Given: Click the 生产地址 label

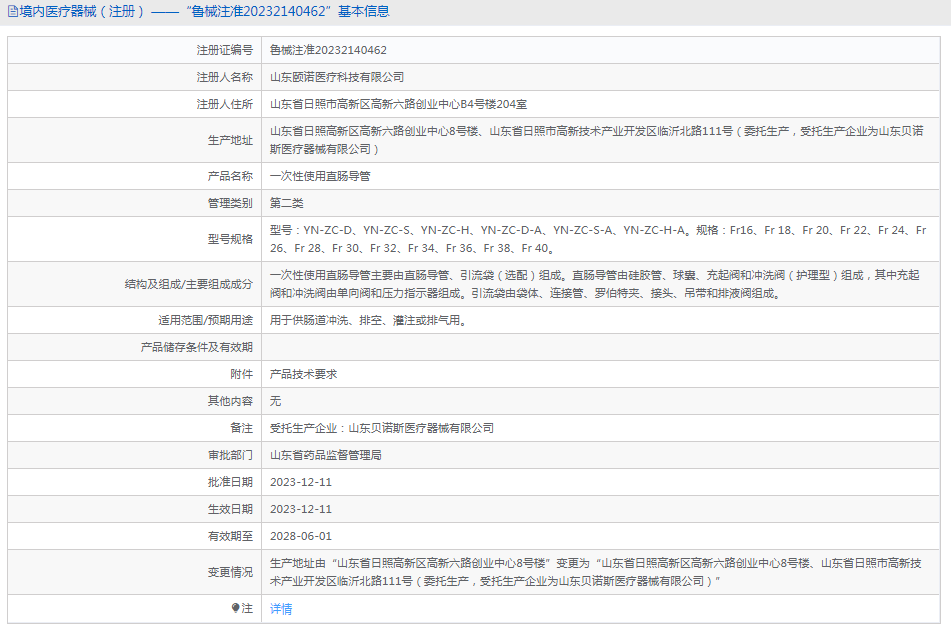Looking at the screenshot, I should pos(230,140).
